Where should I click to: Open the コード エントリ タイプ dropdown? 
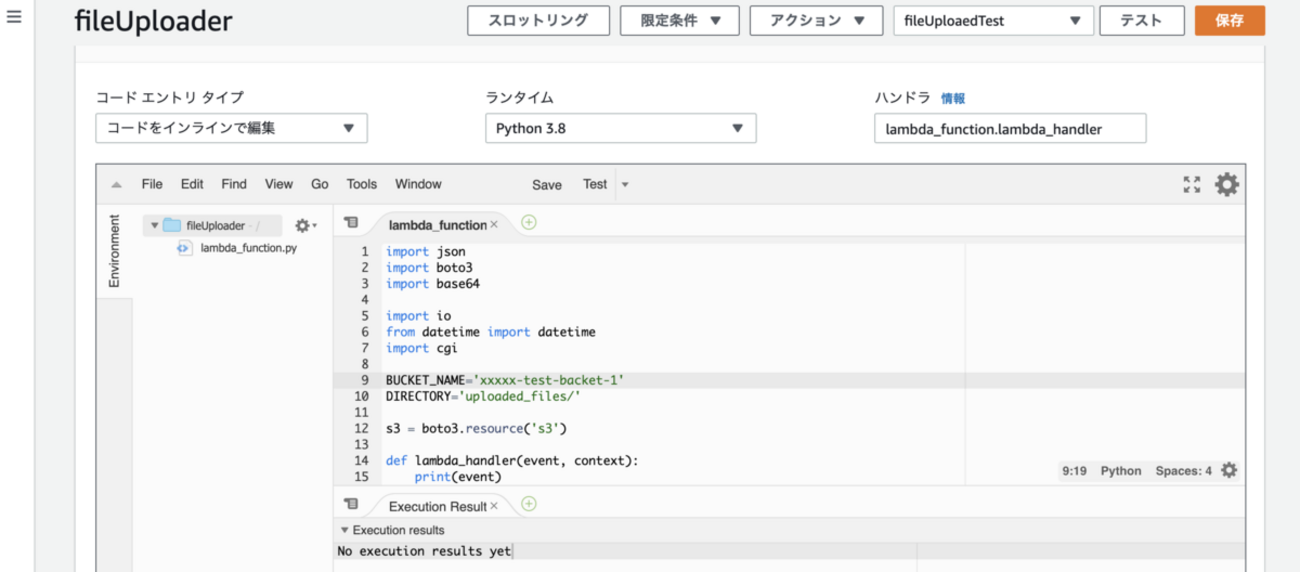[x=231, y=128]
